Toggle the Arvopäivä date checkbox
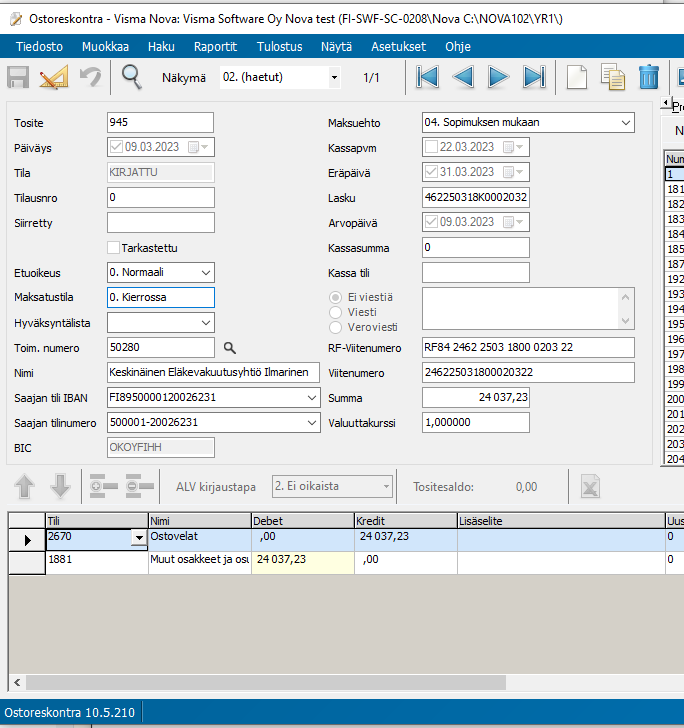The height and width of the screenshot is (728, 684). click(x=431, y=222)
